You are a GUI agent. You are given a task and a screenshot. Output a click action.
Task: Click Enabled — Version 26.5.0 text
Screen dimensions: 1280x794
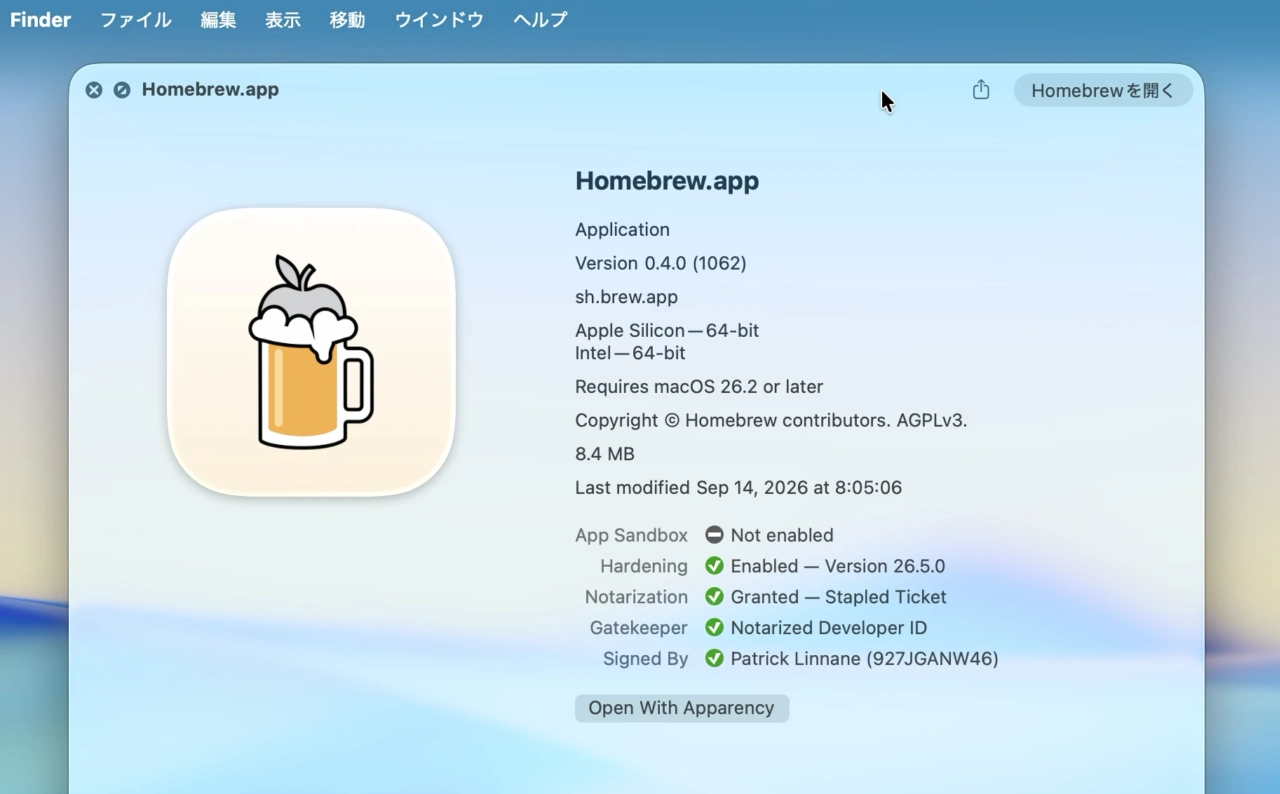click(838, 566)
